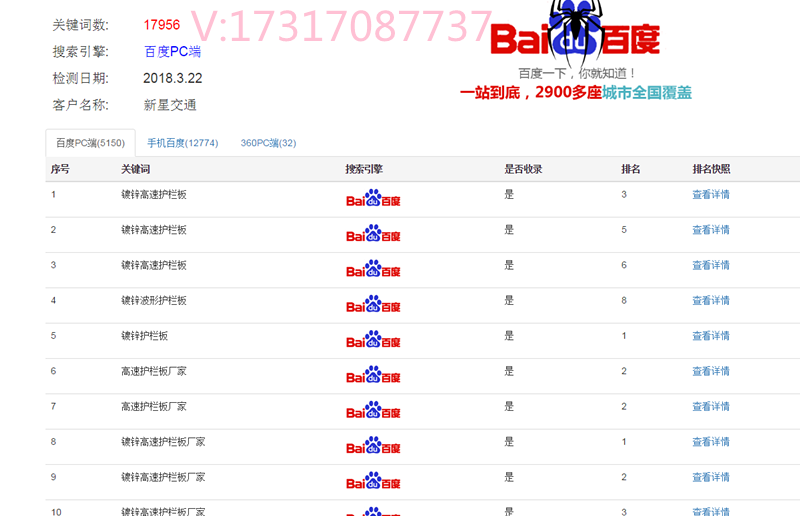Image resolution: width=800 pixels, height=516 pixels.
Task: Open 查看详情 link for row 7
Action: (711, 406)
